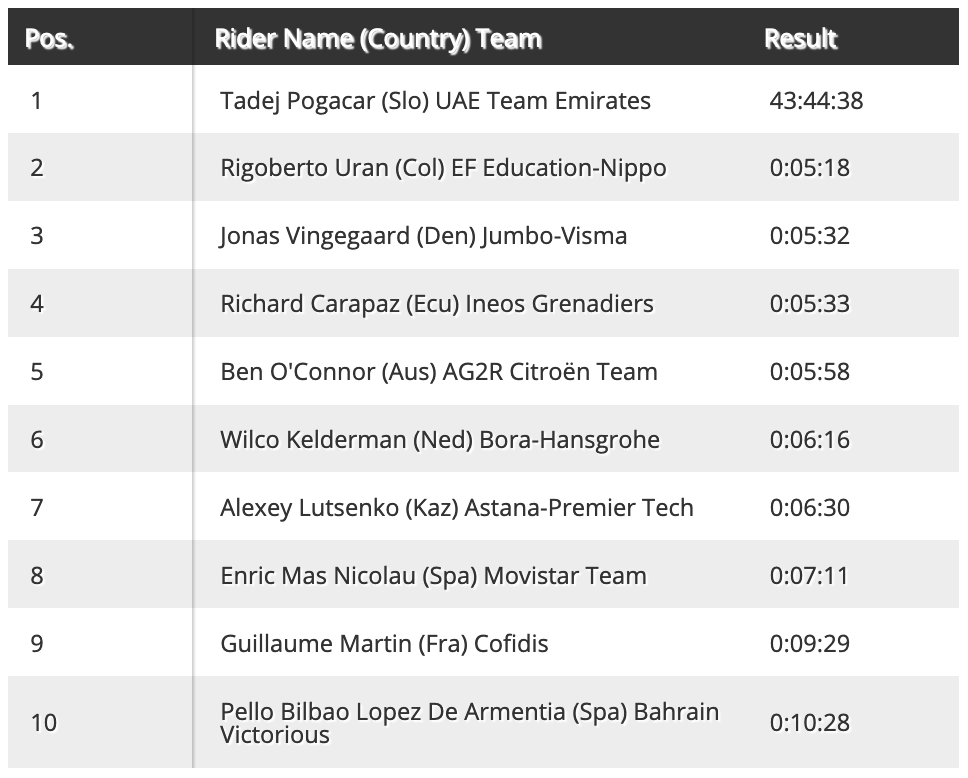Click Enric Mas Nicolau Movistar entry
The width and height of the screenshot is (968, 778).
point(433,575)
